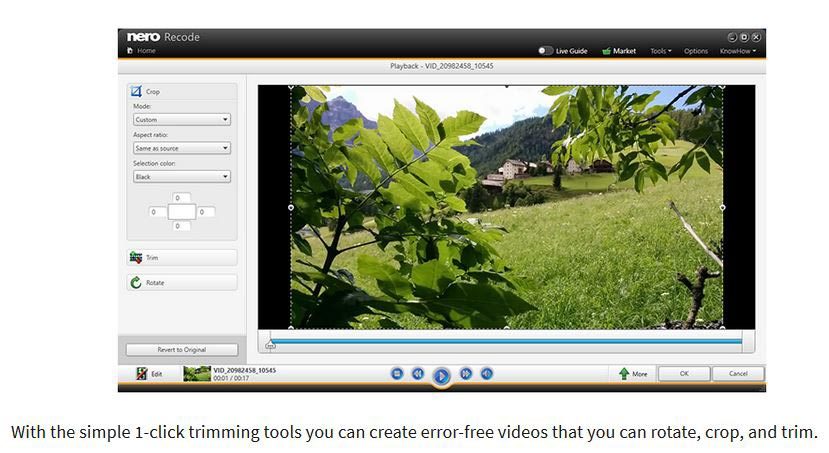Viewport: 829px width, 453px height.
Task: Toggle the Live Guide switch
Action: 545,51
